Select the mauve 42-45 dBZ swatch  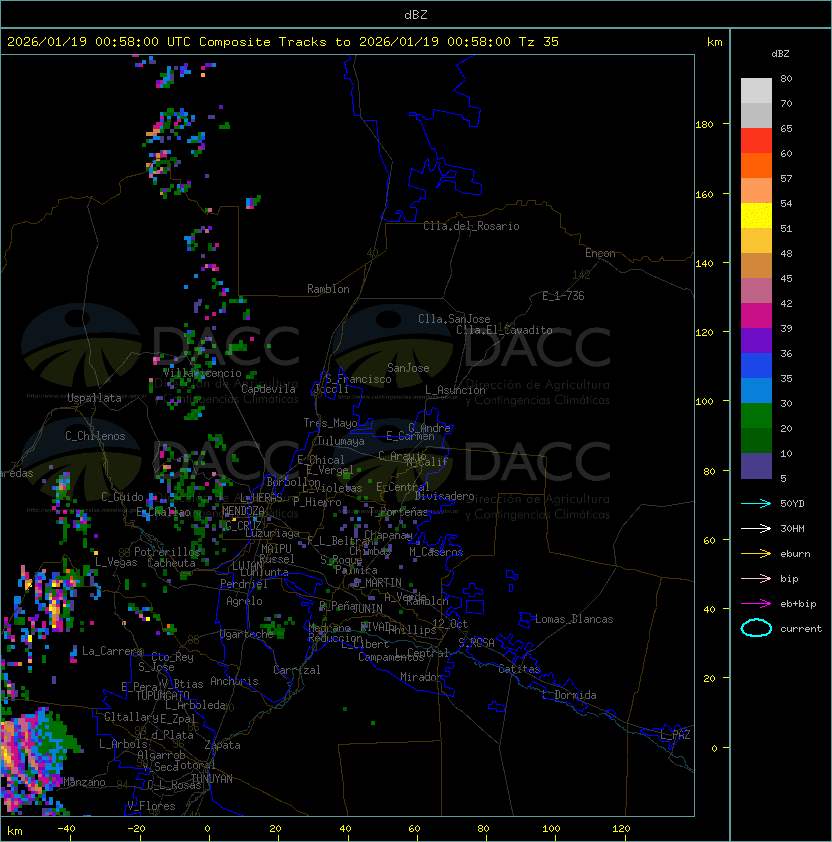tap(756, 291)
